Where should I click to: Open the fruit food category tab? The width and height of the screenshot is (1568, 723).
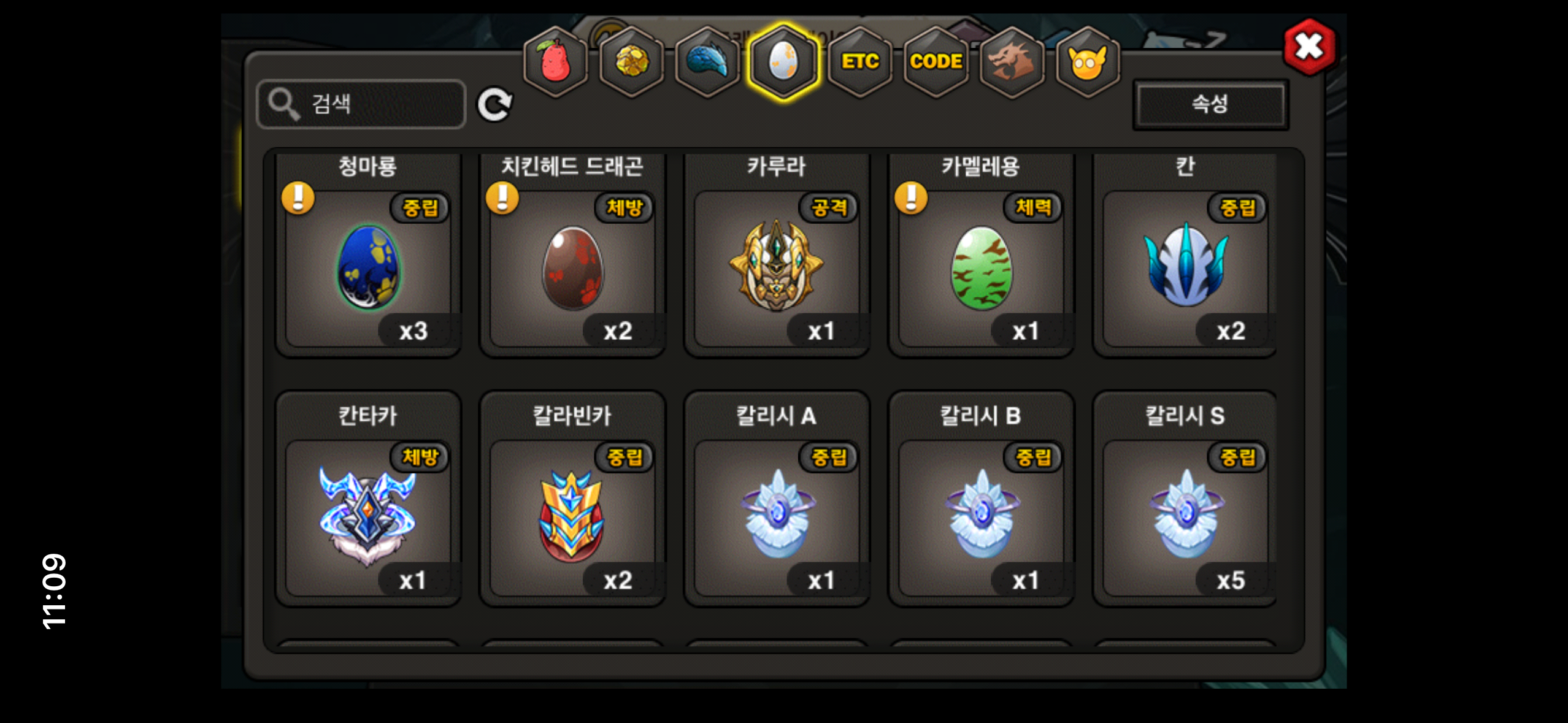pyautogui.click(x=555, y=61)
